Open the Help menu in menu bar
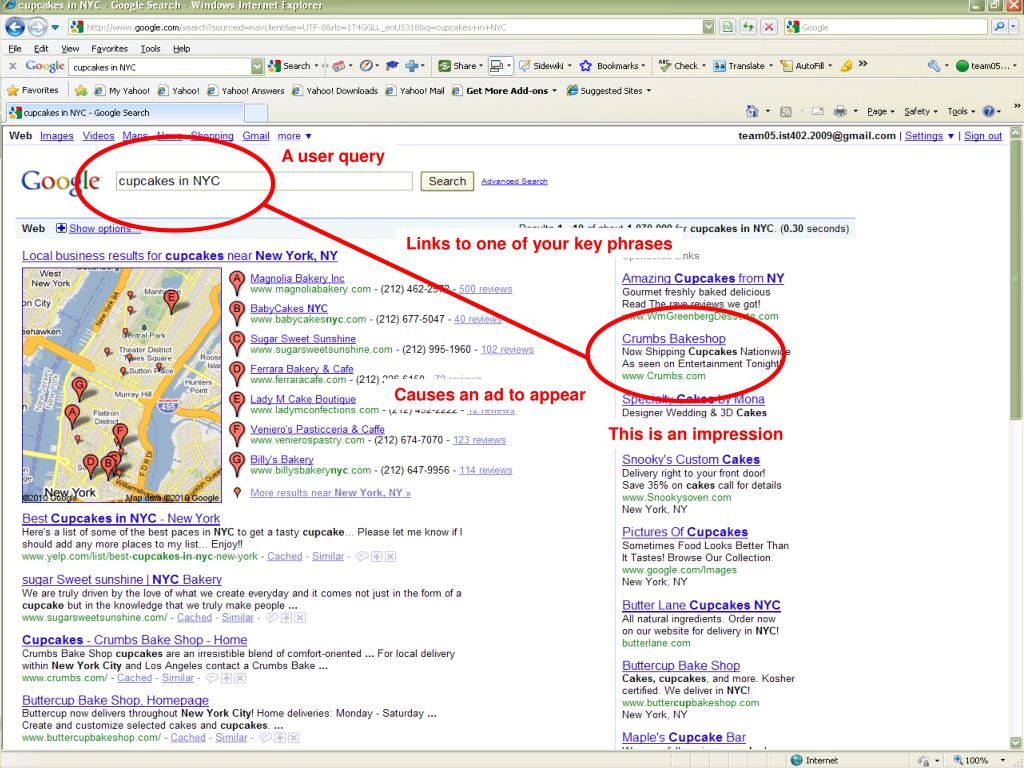This screenshot has width=1024, height=768. 182,48
